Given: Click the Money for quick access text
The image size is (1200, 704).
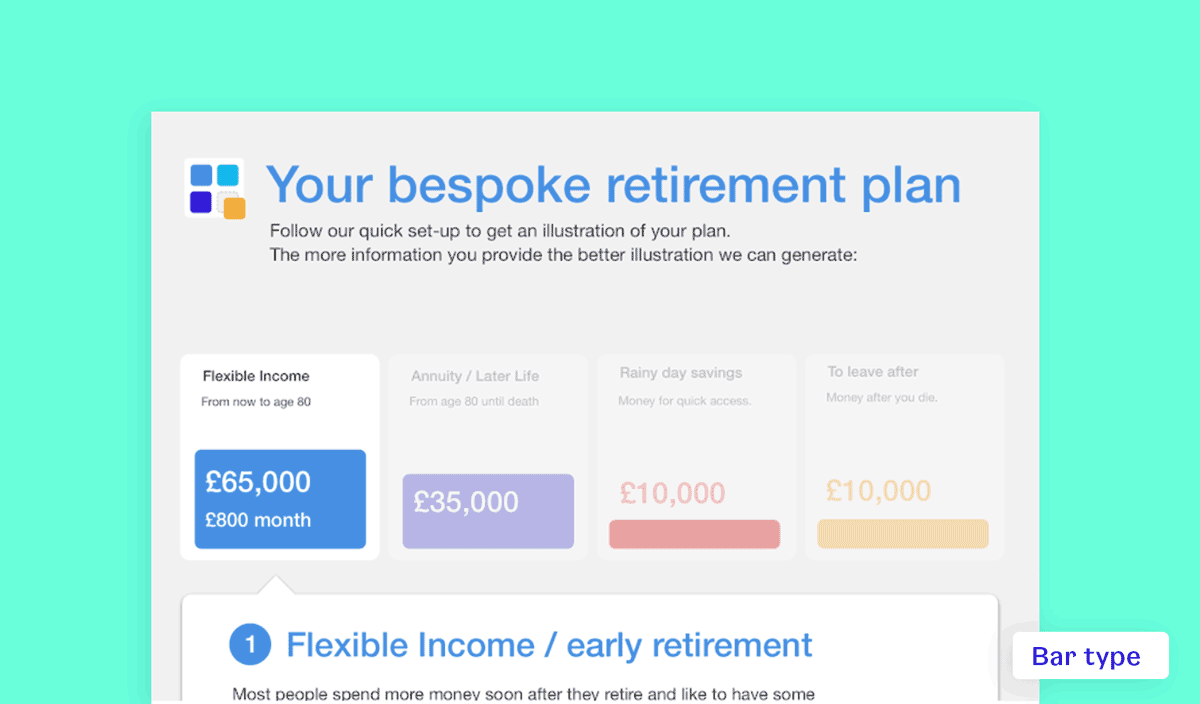Looking at the screenshot, I should (685, 401).
